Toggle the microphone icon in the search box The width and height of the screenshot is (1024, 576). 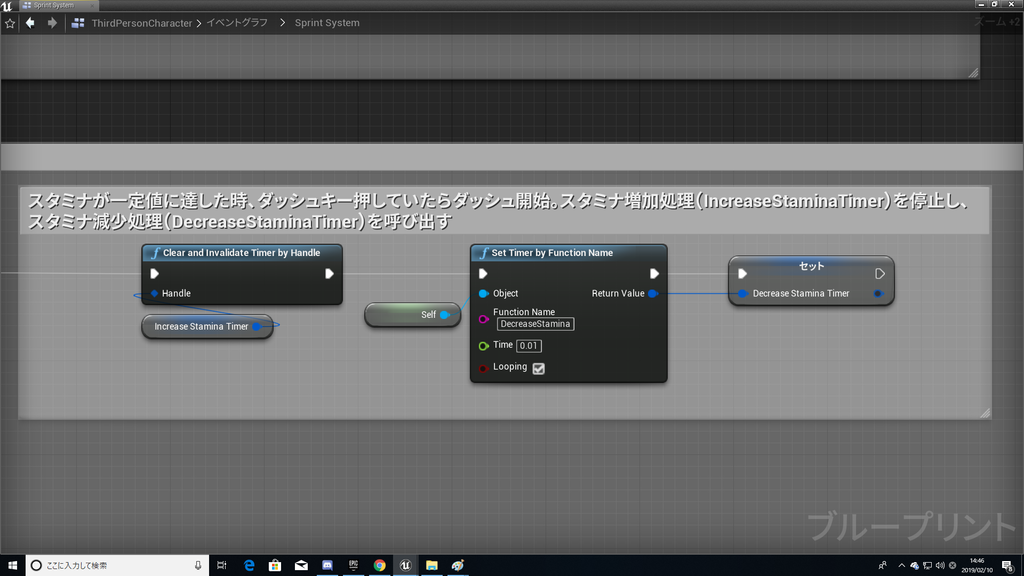tap(198, 565)
